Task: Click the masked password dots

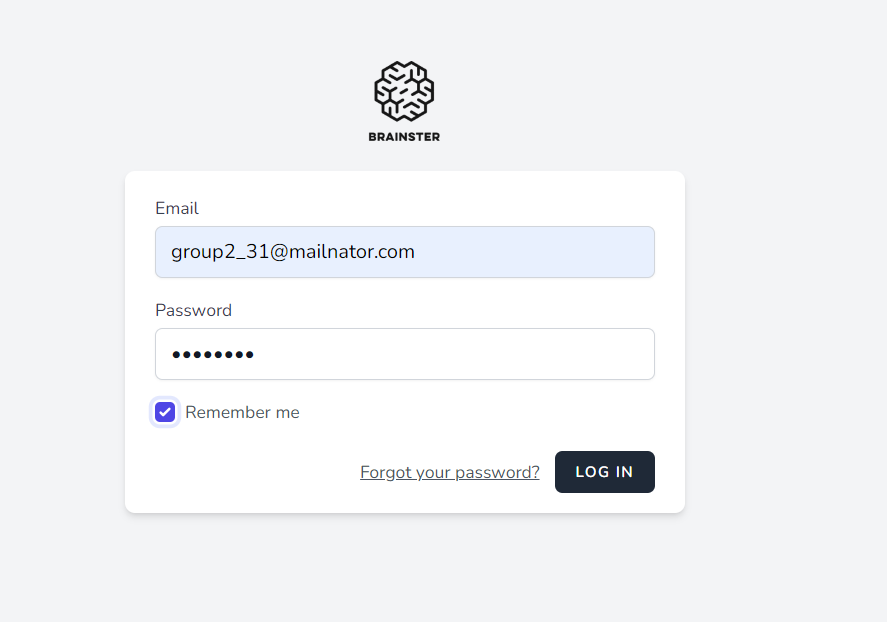Action: pyautogui.click(x=212, y=354)
